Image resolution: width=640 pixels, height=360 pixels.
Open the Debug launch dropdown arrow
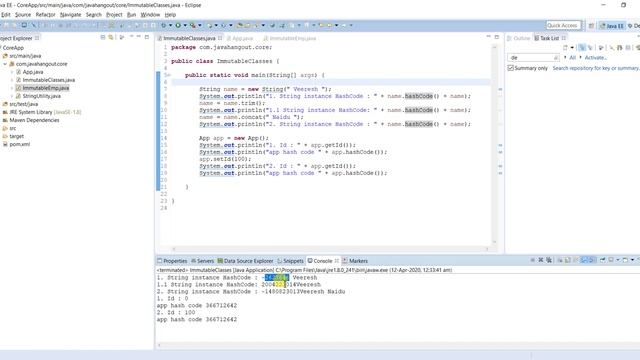[x=170, y=25]
